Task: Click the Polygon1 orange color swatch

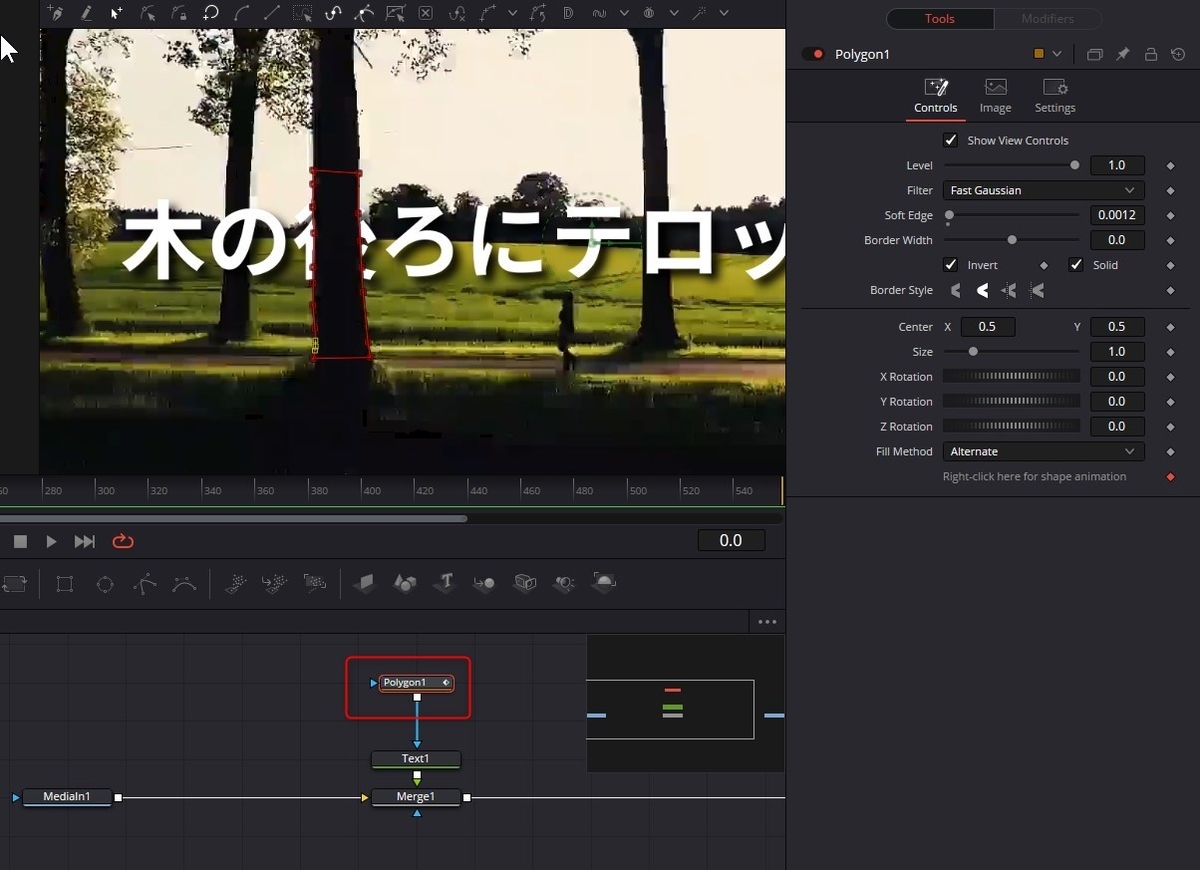Action: coord(1039,54)
